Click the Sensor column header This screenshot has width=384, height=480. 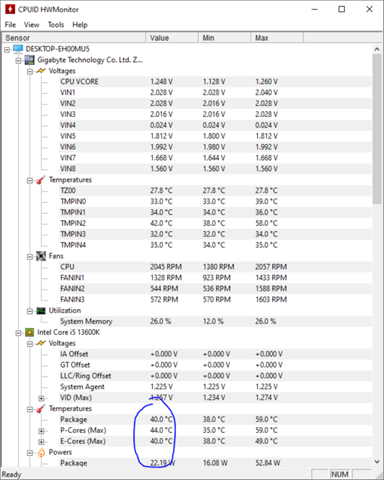pyautogui.click(x=74, y=38)
